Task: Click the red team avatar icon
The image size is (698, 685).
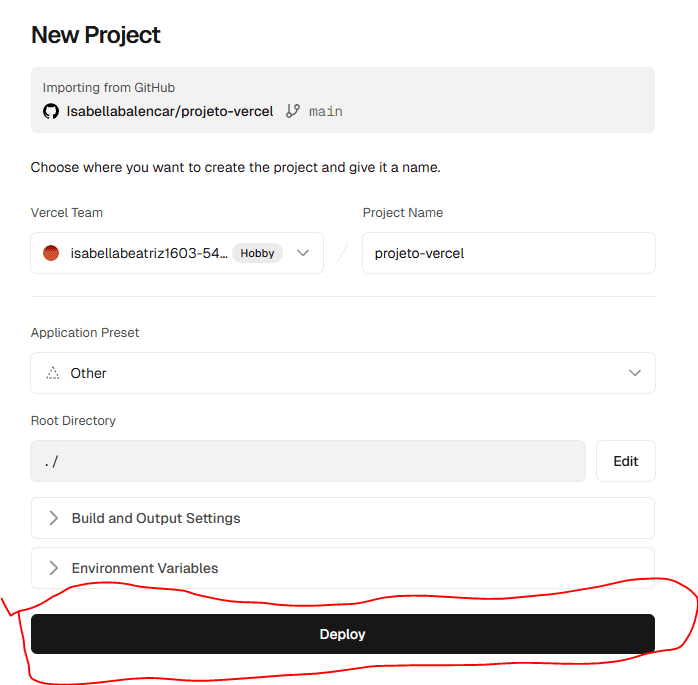Action: pos(51,253)
